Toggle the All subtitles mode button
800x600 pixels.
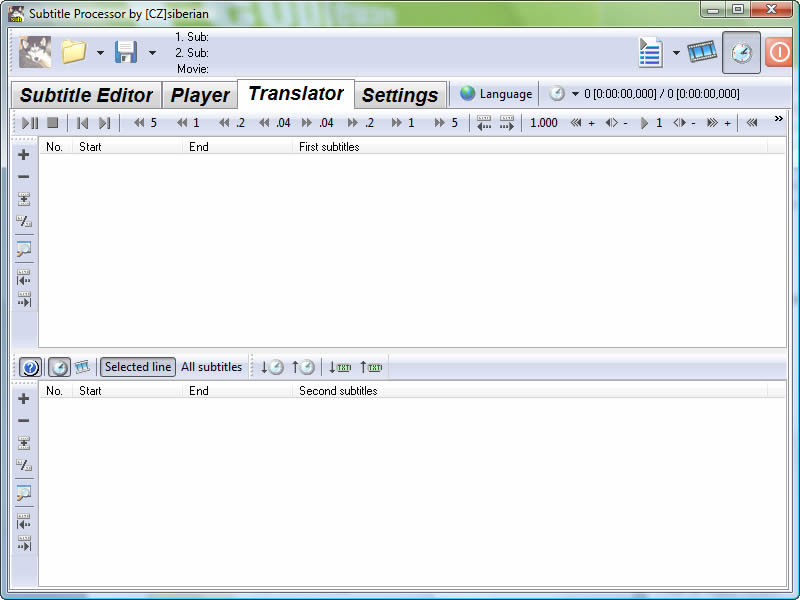211,367
